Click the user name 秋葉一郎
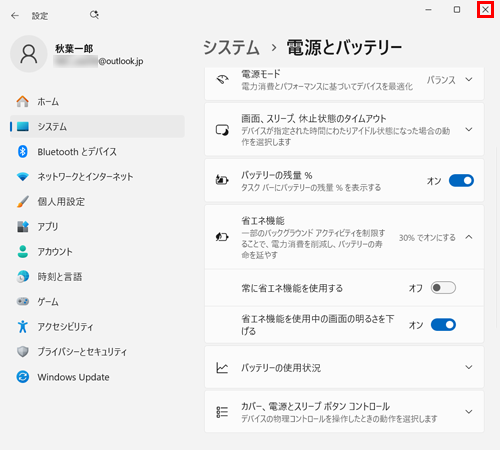 pos(74,49)
